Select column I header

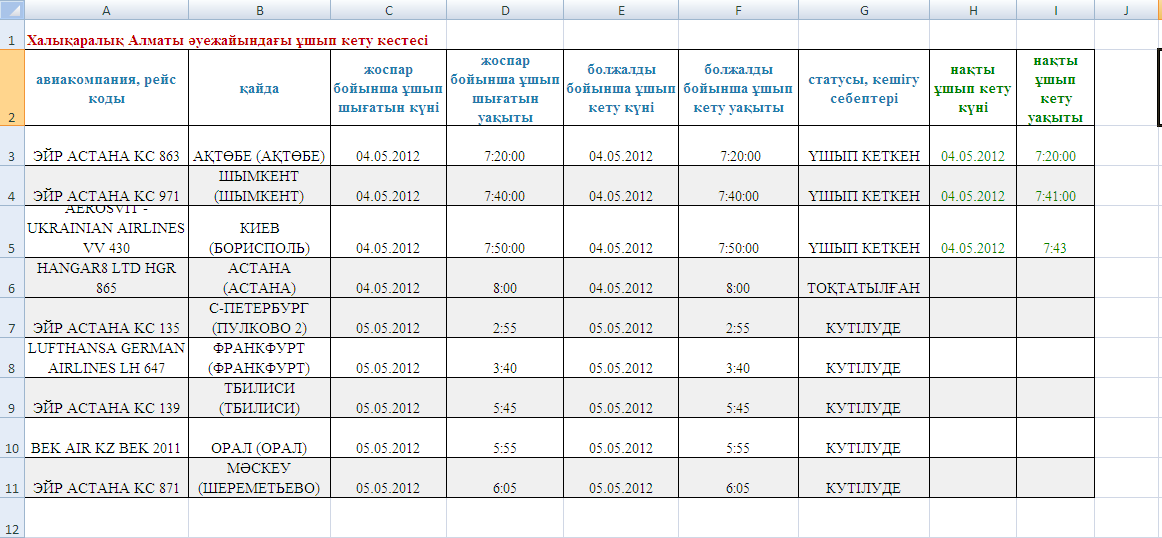(x=1055, y=10)
